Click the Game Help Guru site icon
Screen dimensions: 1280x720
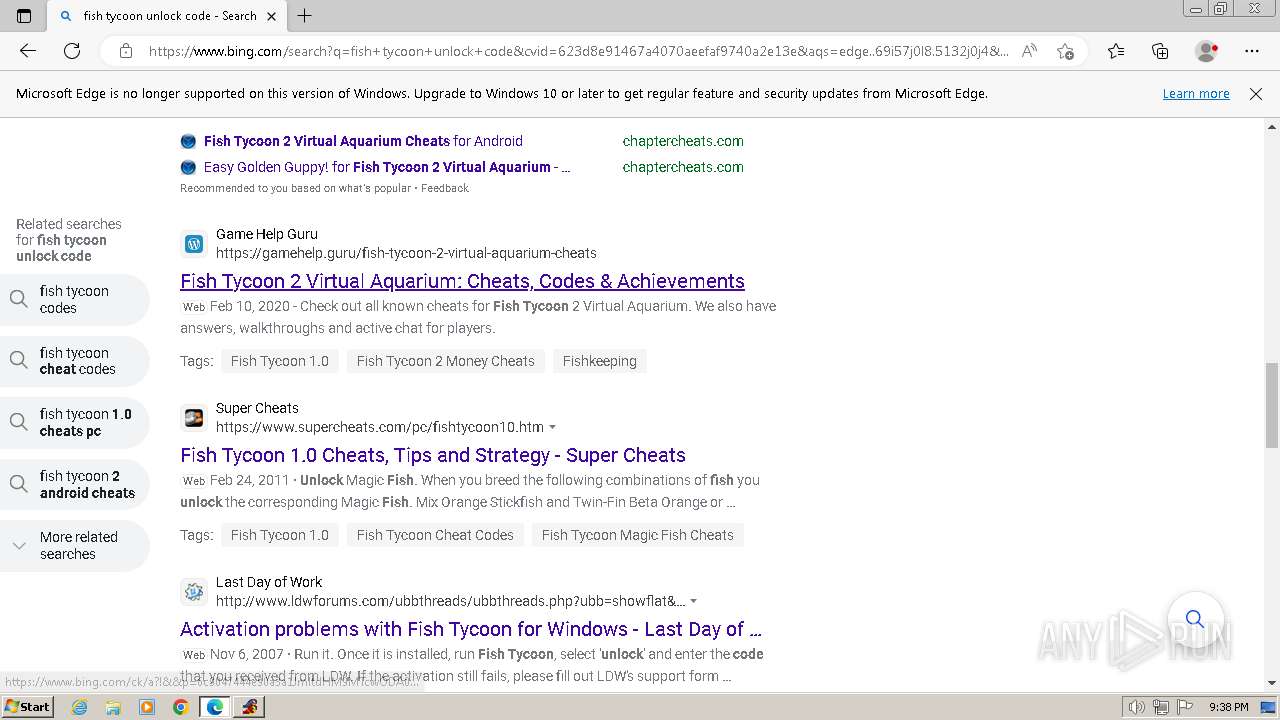click(194, 243)
